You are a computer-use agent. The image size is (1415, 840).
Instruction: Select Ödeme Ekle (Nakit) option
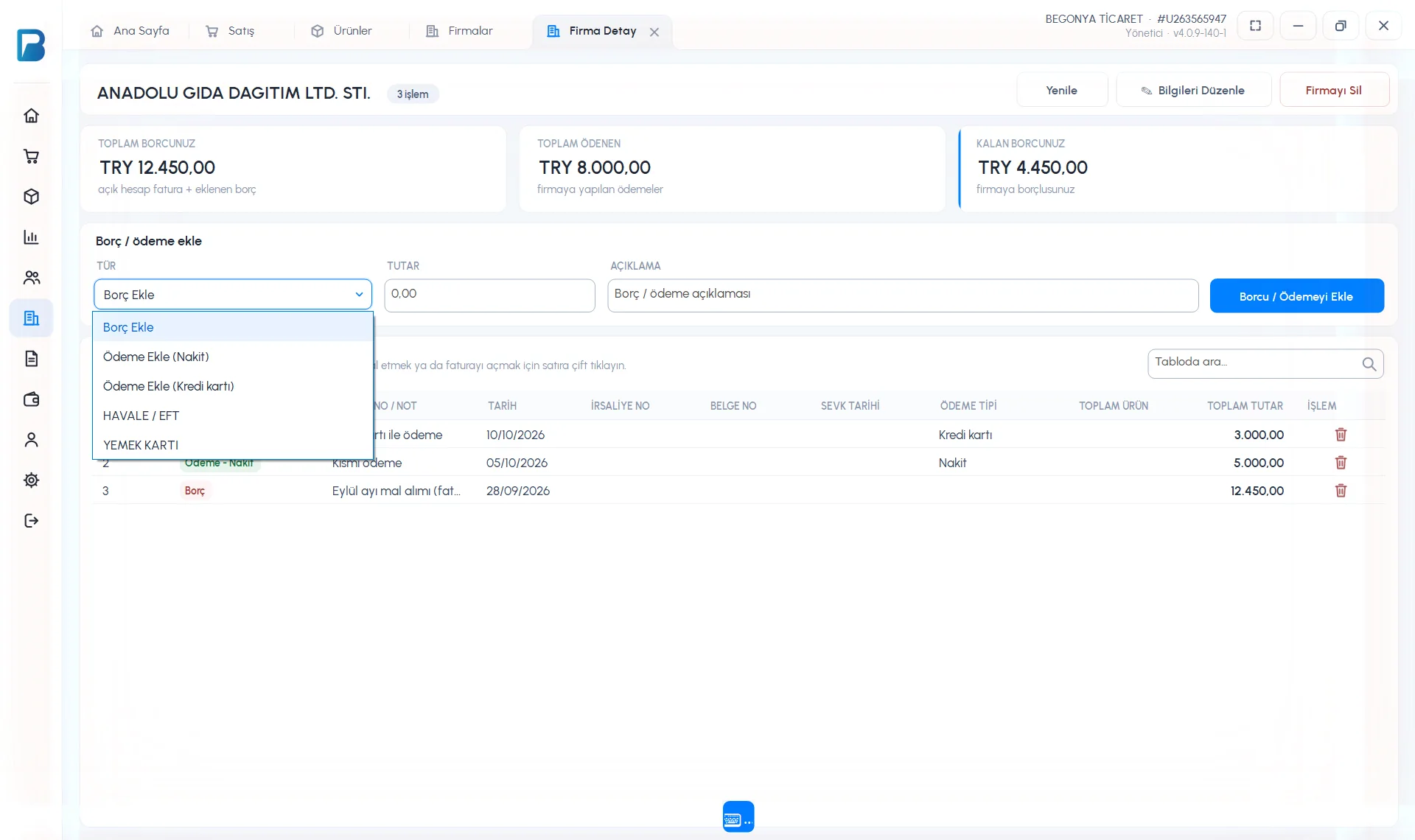(x=233, y=357)
